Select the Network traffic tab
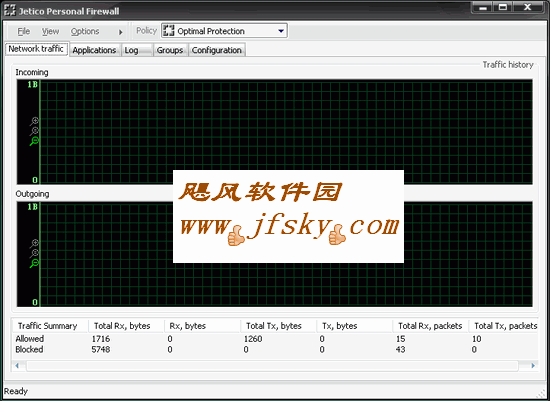This screenshot has width=550, height=401. point(36,49)
